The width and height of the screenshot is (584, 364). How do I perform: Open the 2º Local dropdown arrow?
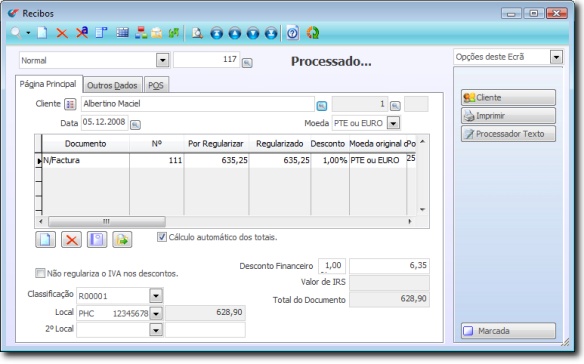click(156, 330)
